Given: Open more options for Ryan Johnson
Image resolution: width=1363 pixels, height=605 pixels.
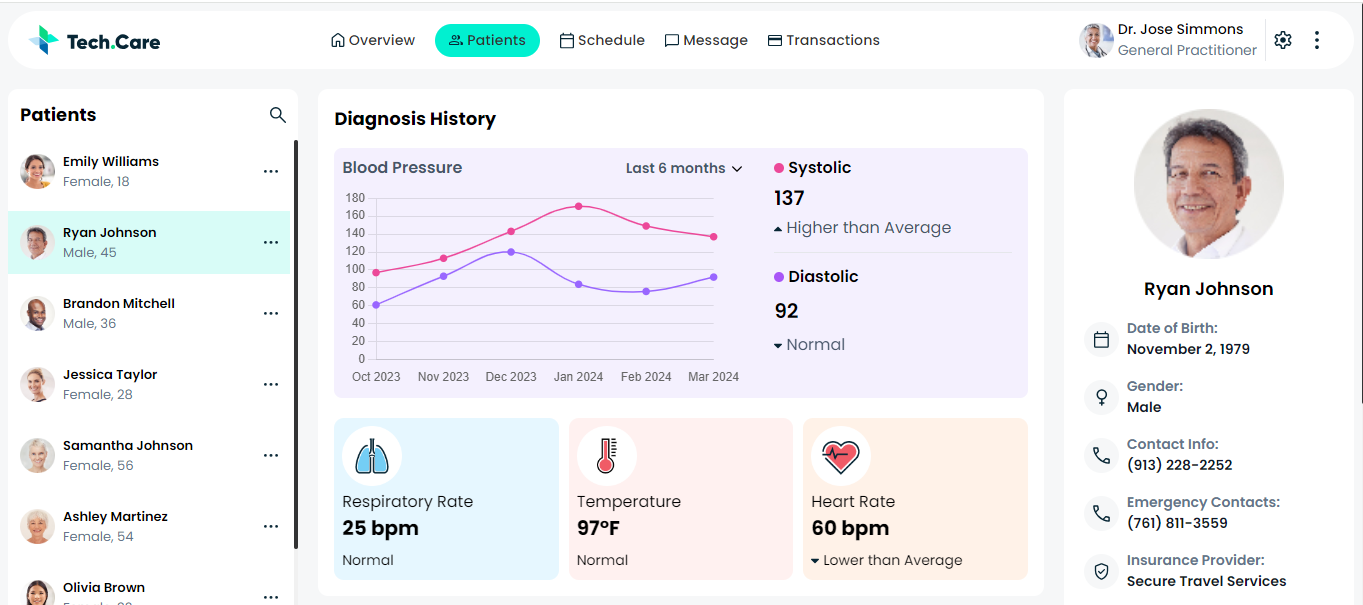Looking at the screenshot, I should tap(271, 242).
